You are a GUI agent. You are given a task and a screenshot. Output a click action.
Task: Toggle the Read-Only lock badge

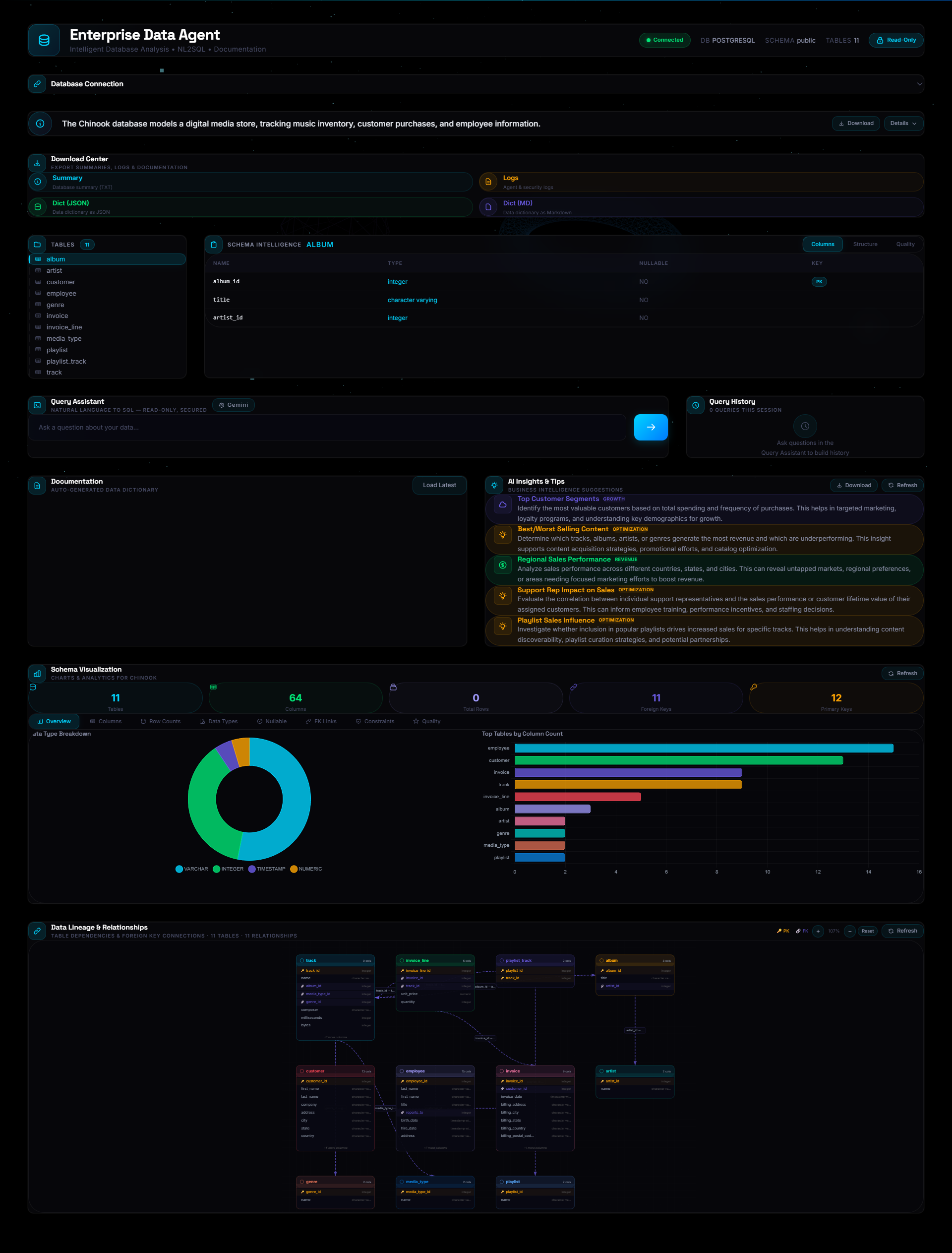(x=896, y=40)
